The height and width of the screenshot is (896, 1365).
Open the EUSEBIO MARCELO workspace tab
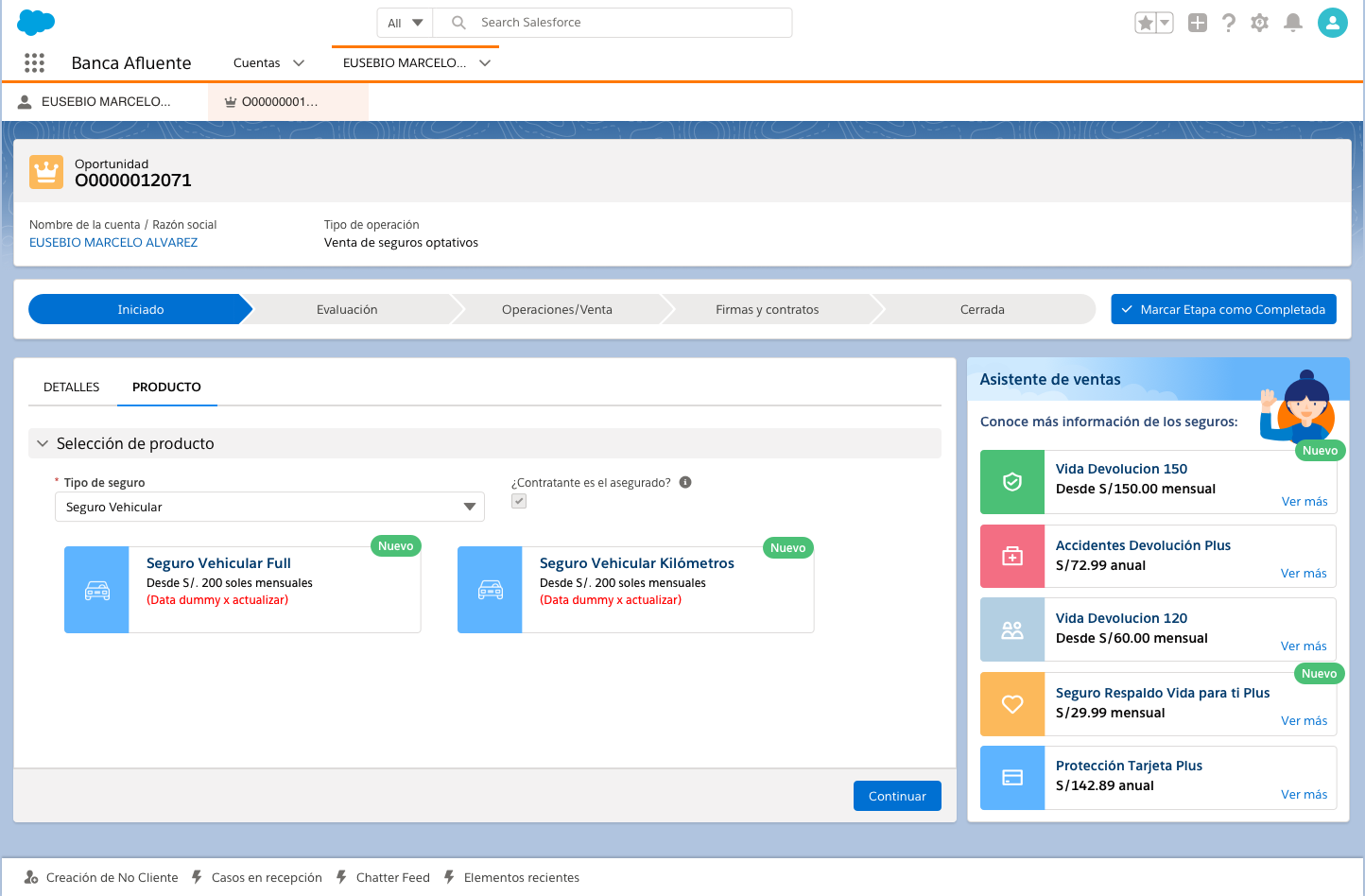[405, 63]
